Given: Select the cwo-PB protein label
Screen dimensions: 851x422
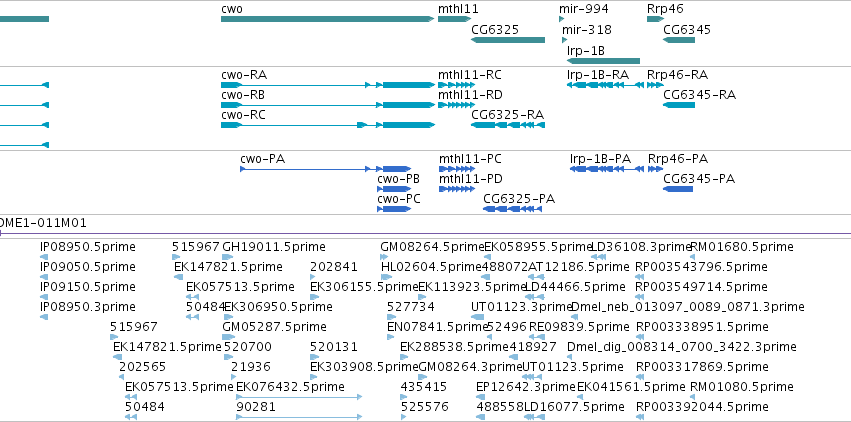Looking at the screenshot, I should [x=398, y=179].
